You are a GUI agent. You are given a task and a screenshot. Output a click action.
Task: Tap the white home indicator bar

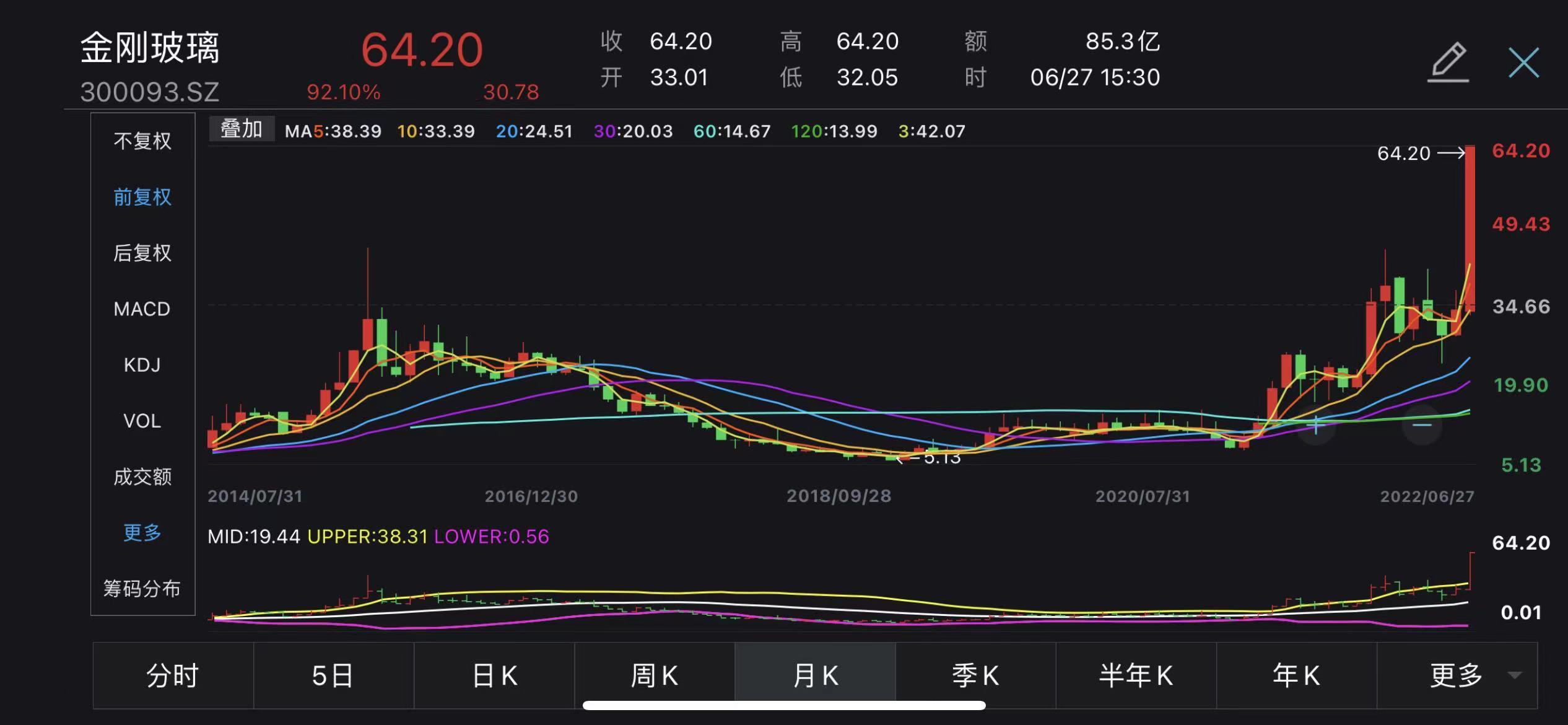point(784,705)
